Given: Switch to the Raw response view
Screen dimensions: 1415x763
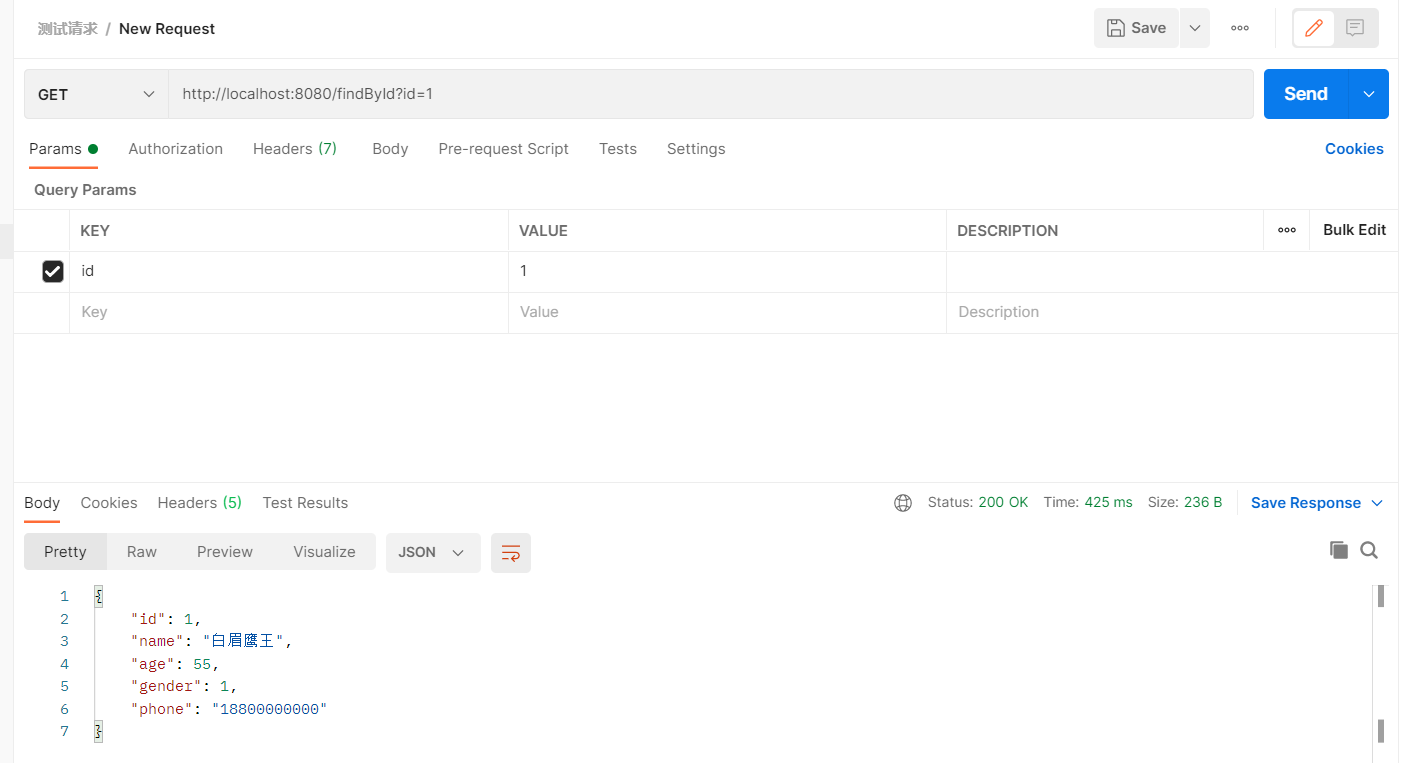Looking at the screenshot, I should point(141,551).
